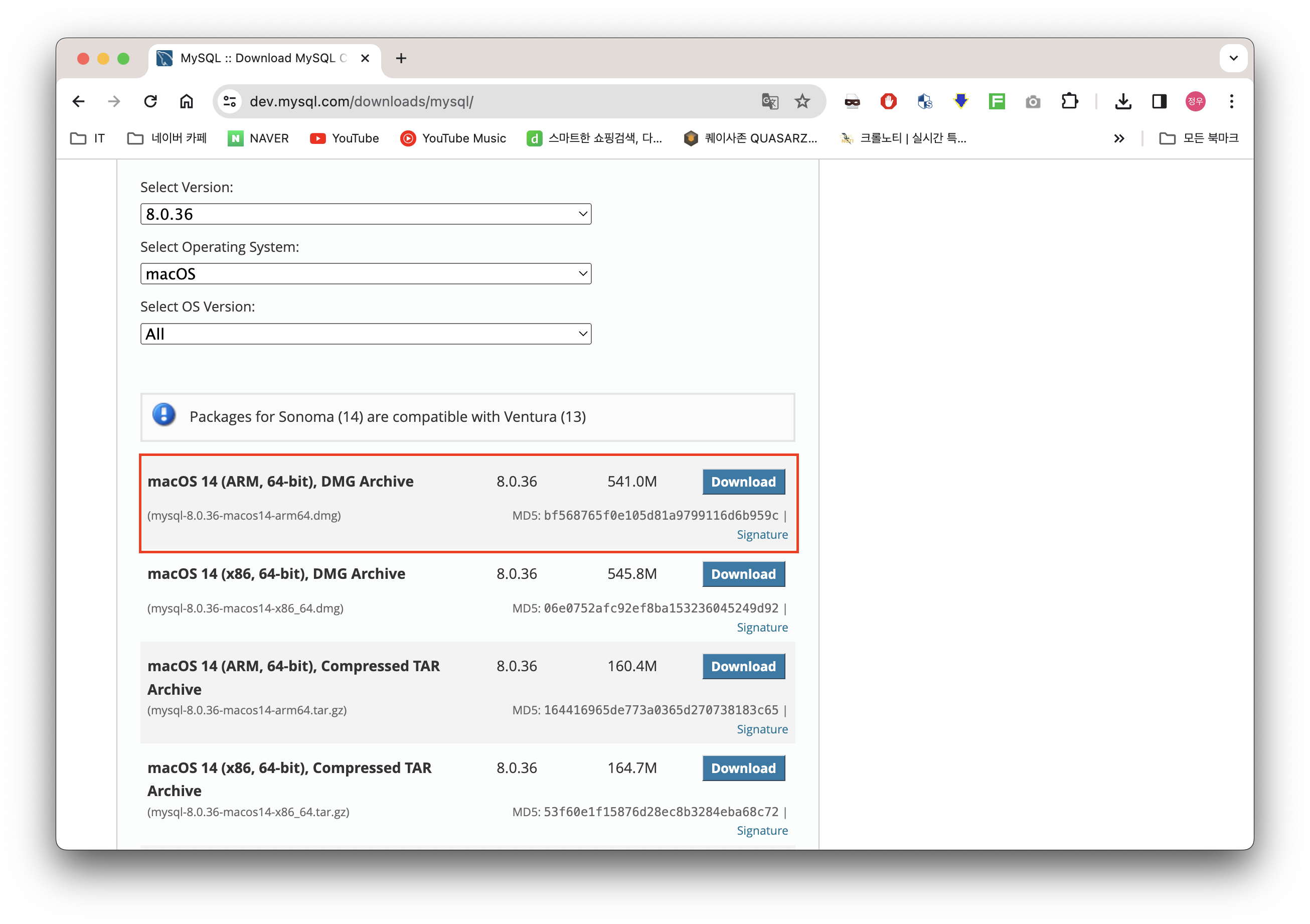This screenshot has width=1310, height=924.
Task: Click the browser reload page icon
Action: pos(150,102)
